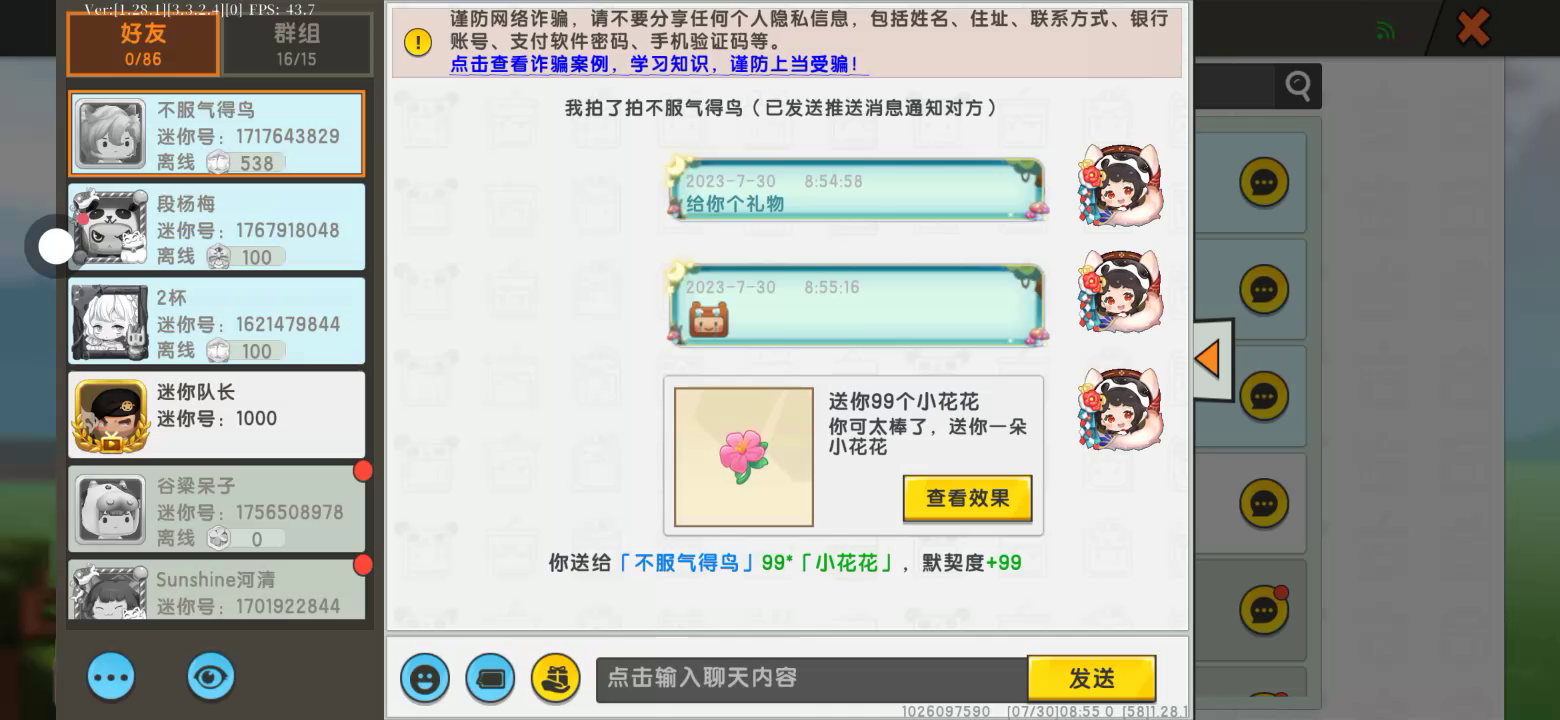Toggle the blue eye visibility button
The height and width of the screenshot is (720, 1560).
[x=211, y=677]
